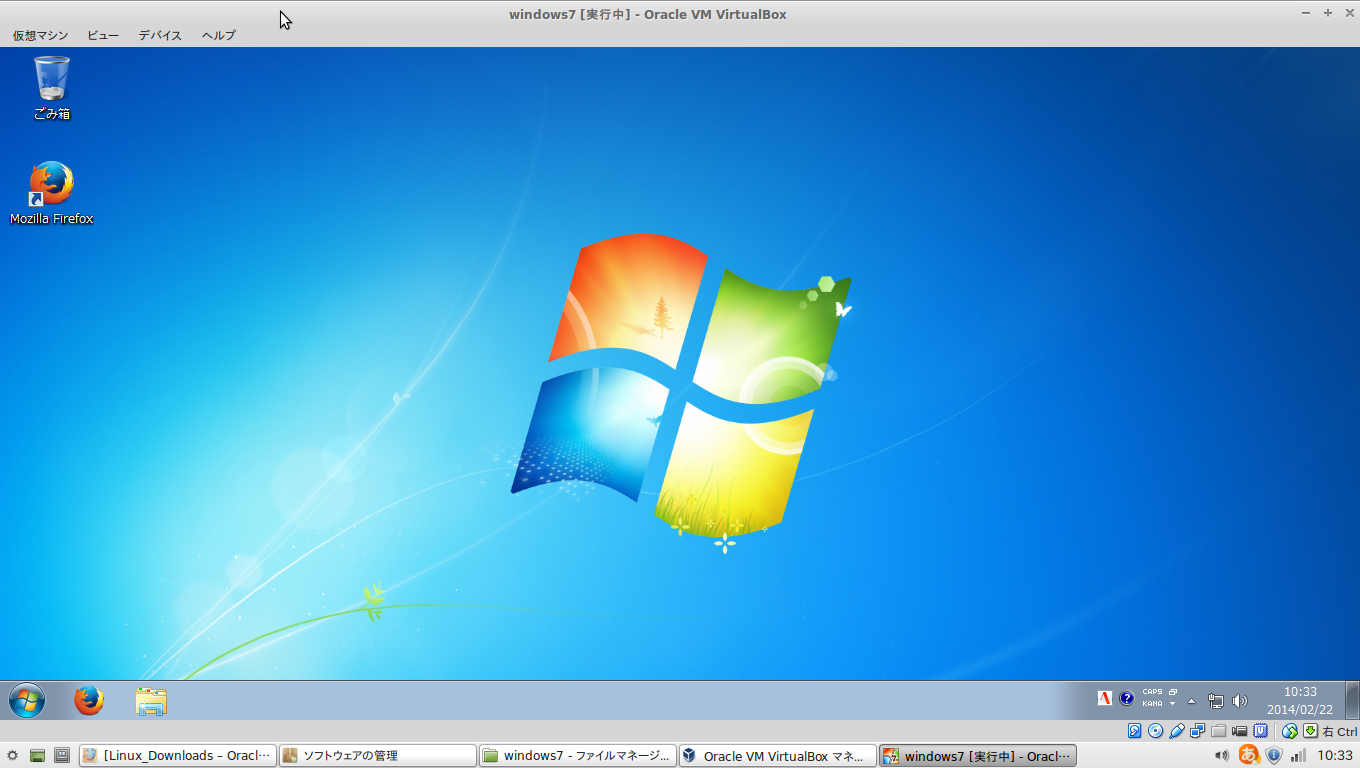
Task: Click the Show desktop button in Windows
Action: pos(1352,701)
